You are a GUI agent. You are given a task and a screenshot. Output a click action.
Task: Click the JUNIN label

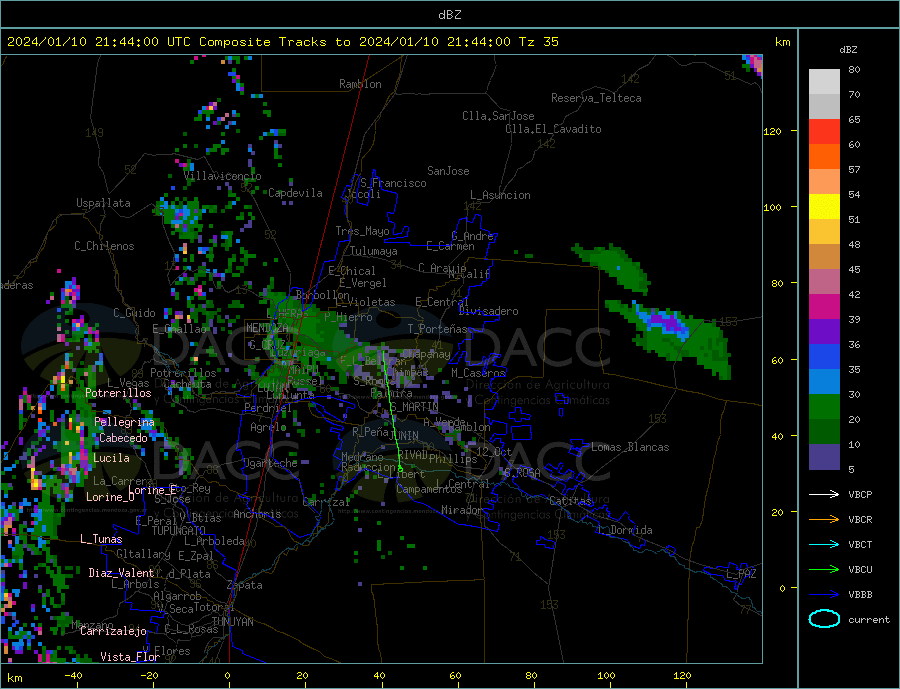pos(404,436)
